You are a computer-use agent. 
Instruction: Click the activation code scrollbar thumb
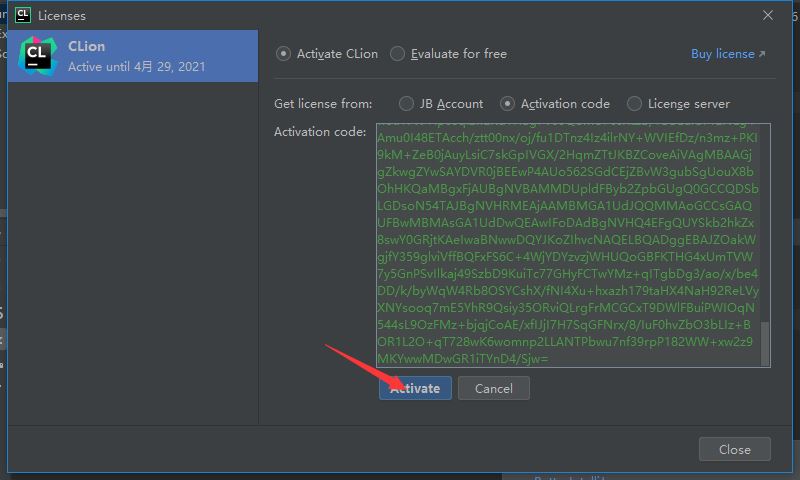point(765,343)
